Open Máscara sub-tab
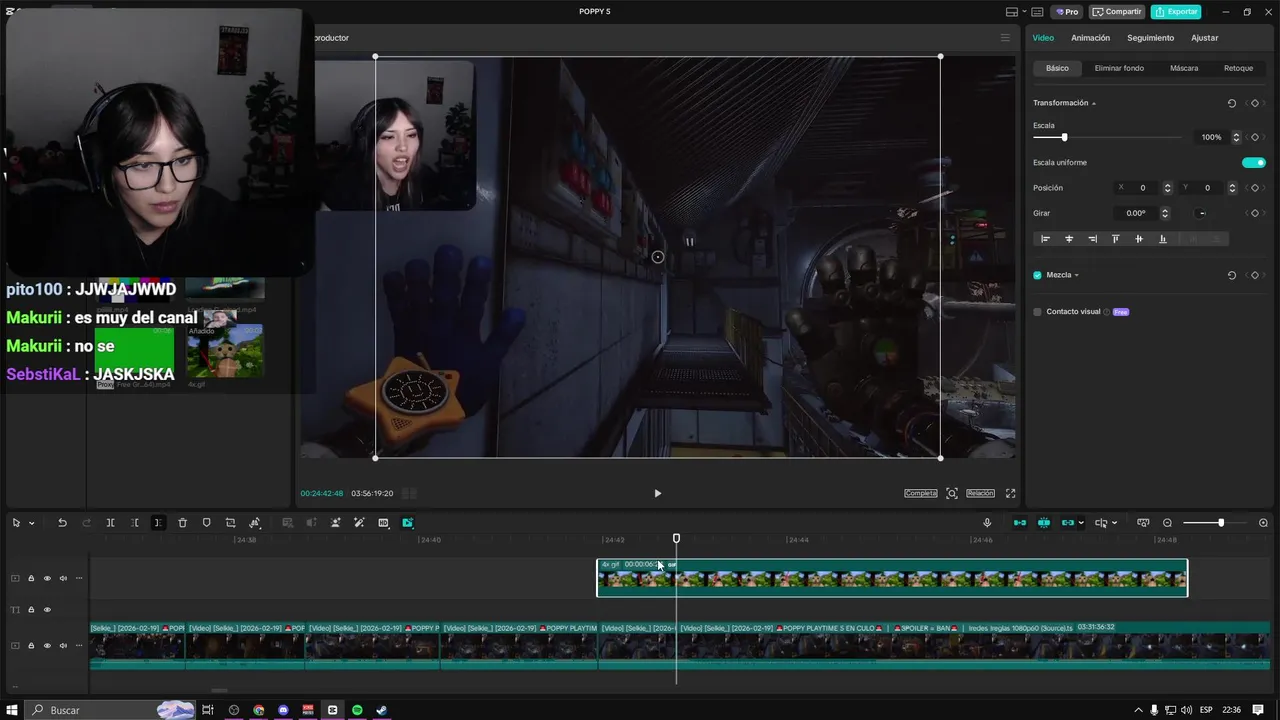 1184,68
